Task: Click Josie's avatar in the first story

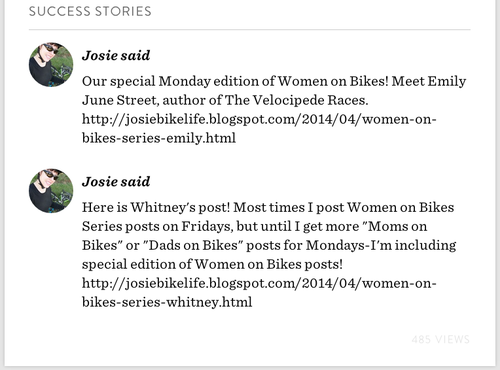Action: tap(51, 65)
